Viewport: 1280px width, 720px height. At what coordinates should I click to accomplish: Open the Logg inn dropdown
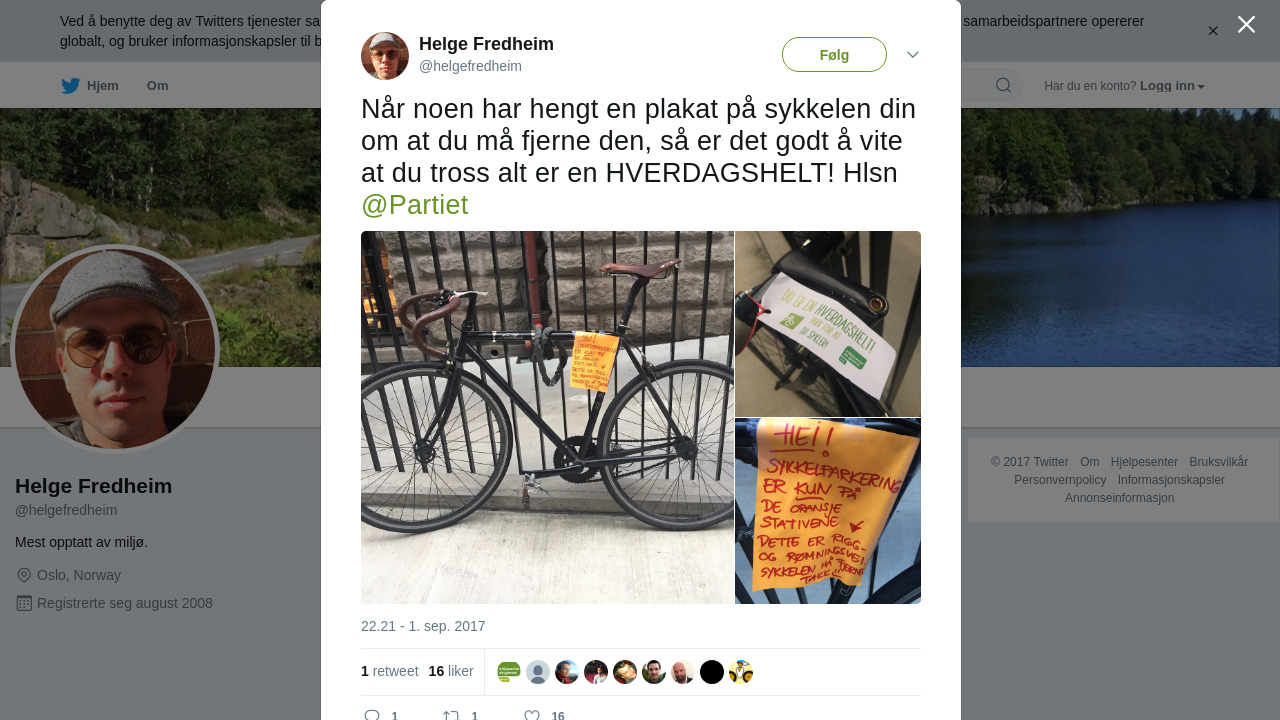point(1172,86)
